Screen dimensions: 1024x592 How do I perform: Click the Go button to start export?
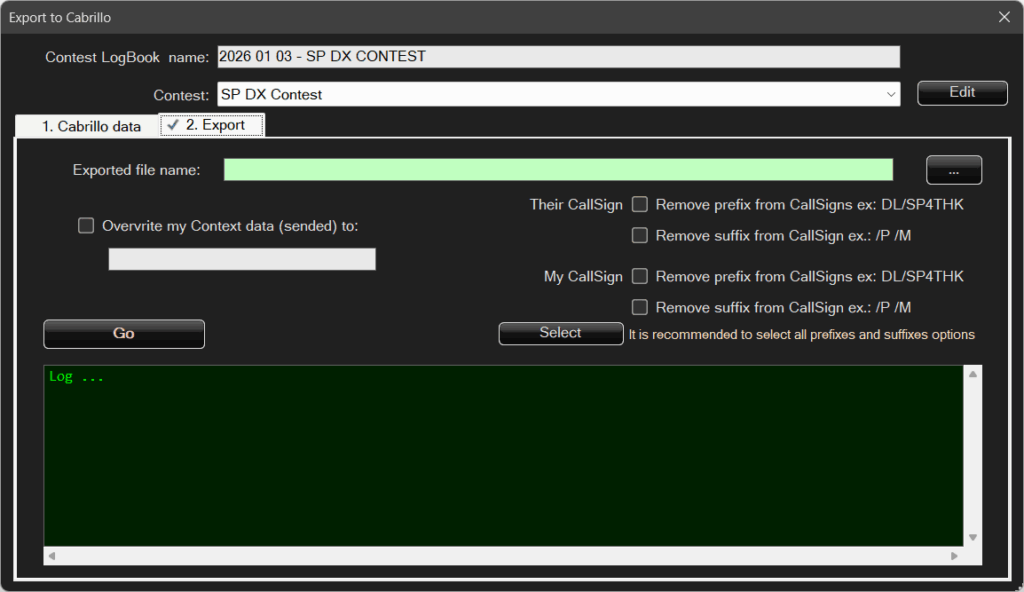point(124,334)
